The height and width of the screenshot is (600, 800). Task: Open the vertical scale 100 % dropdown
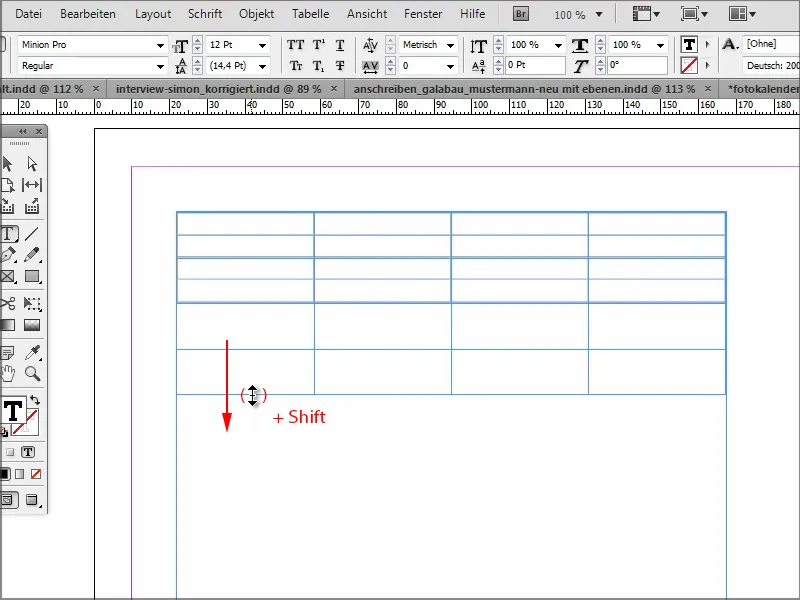pos(558,45)
